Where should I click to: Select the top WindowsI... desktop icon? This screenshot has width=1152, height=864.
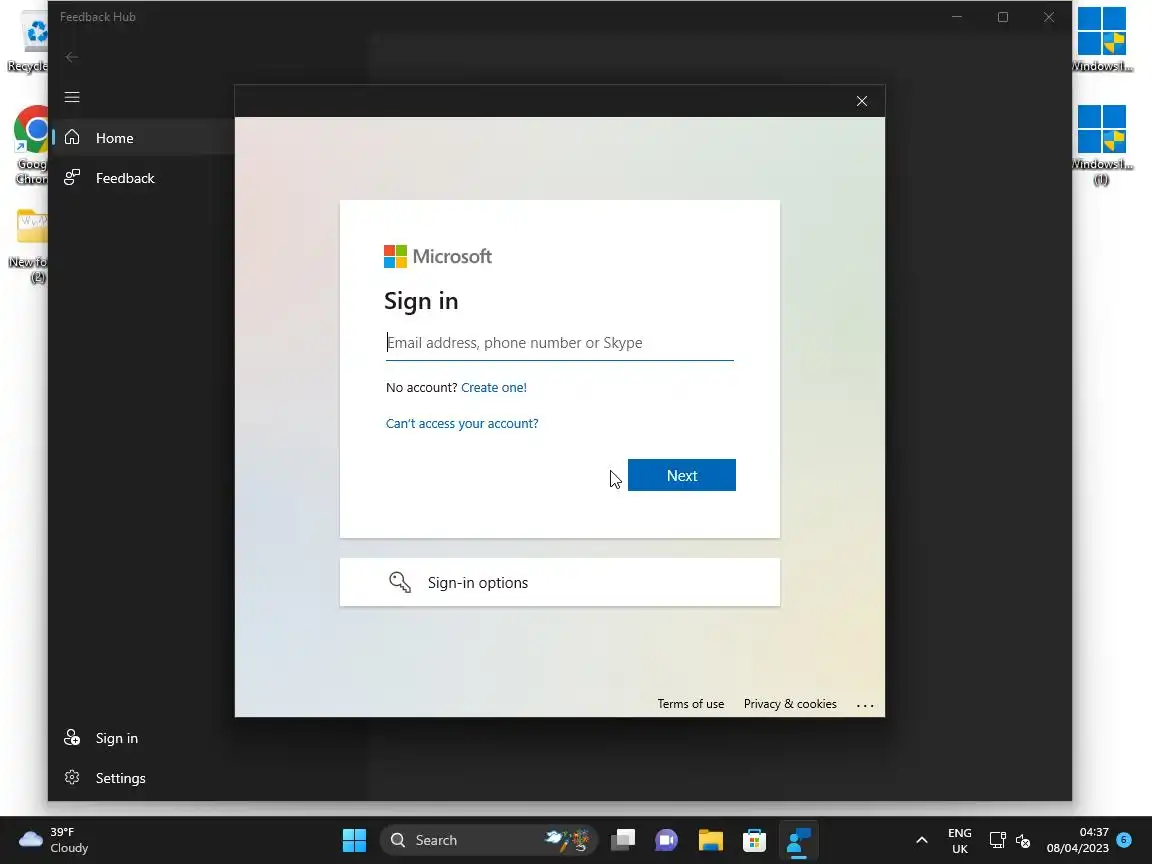1101,40
